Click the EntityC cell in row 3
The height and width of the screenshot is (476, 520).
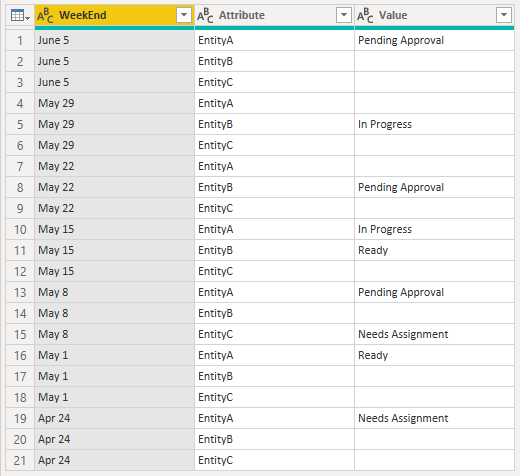[274, 83]
